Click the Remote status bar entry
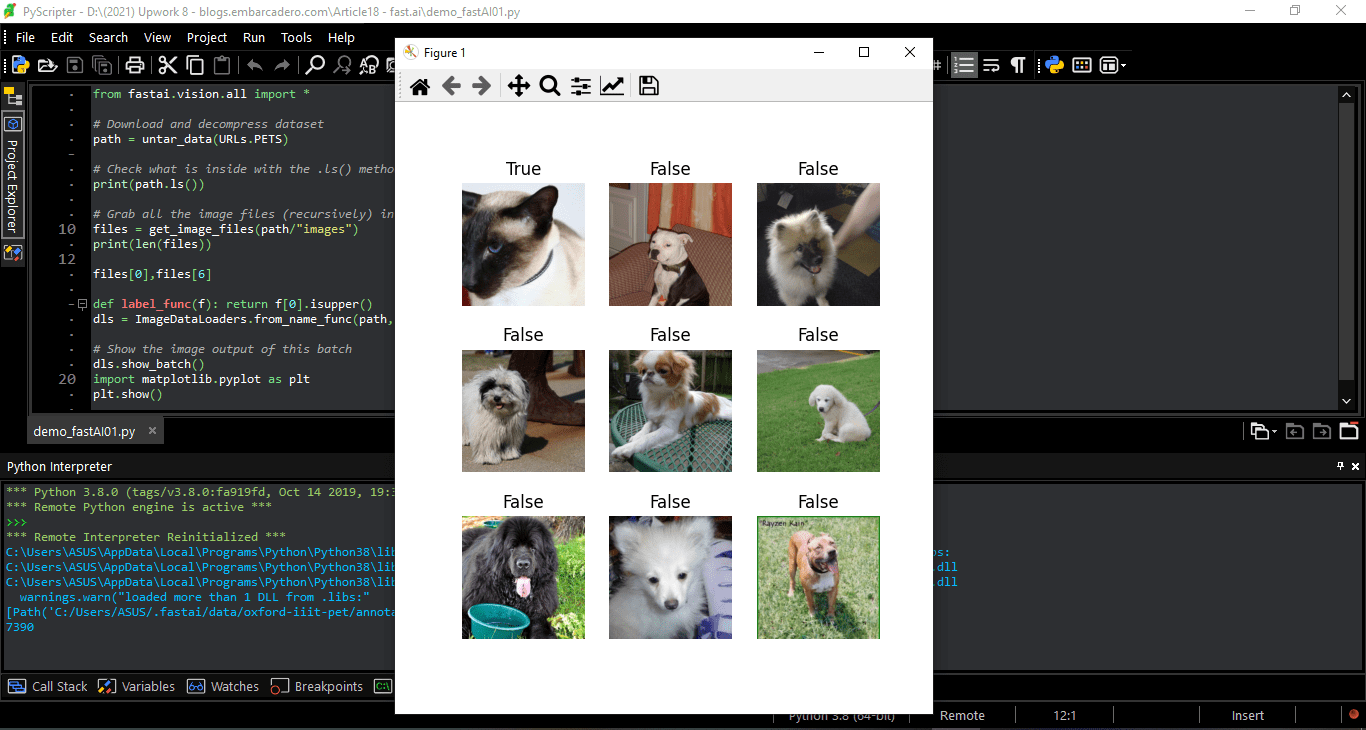 [962, 715]
